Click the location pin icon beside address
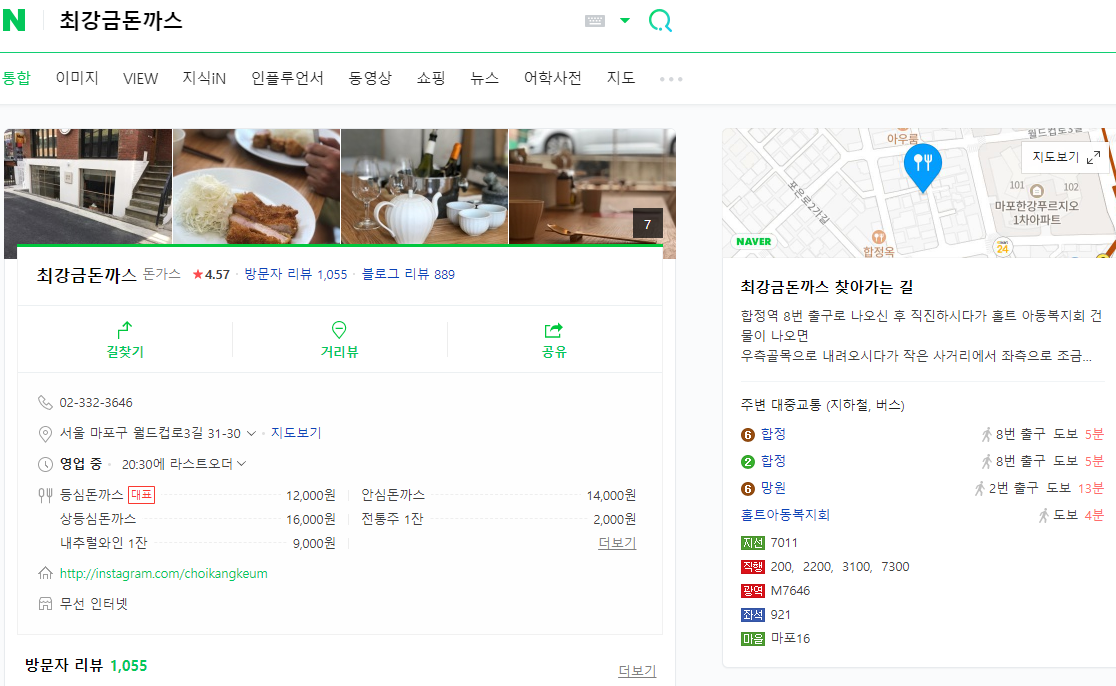The image size is (1116, 686). pos(45,433)
